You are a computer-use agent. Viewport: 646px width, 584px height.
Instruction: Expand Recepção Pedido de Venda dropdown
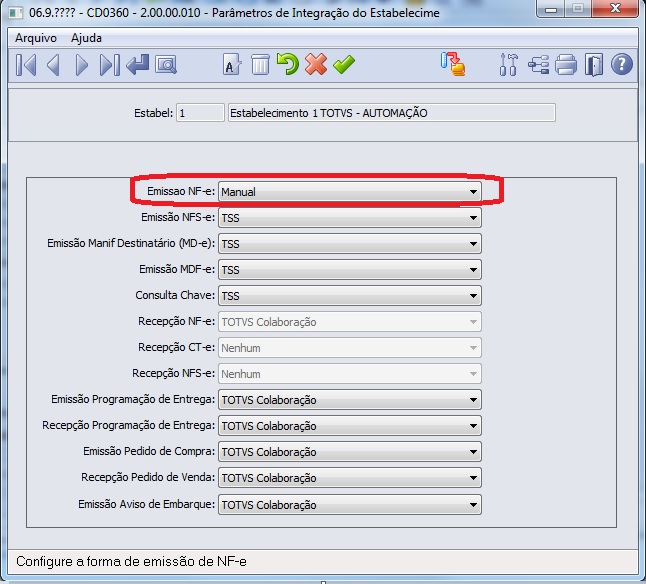[349, 478]
